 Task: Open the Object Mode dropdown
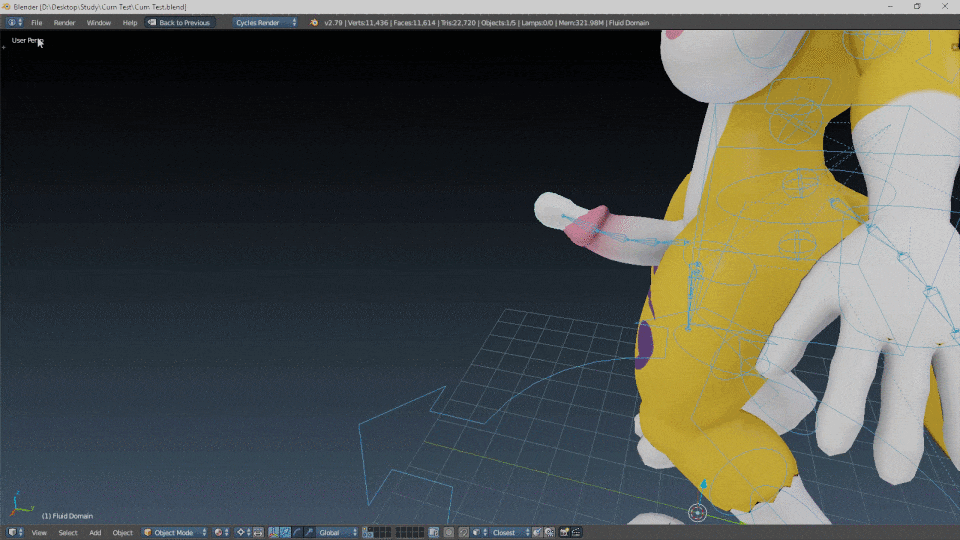[175, 533]
